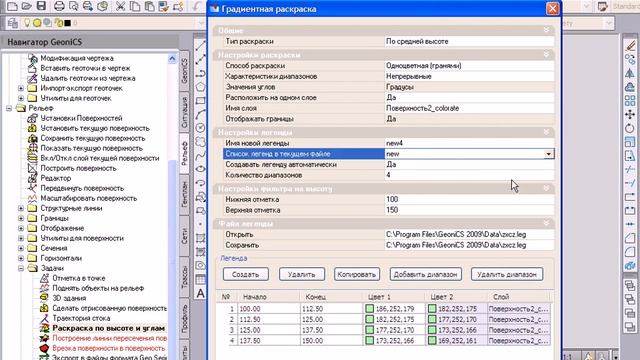Click the 'Нижняя отметка' value 100

469,200
